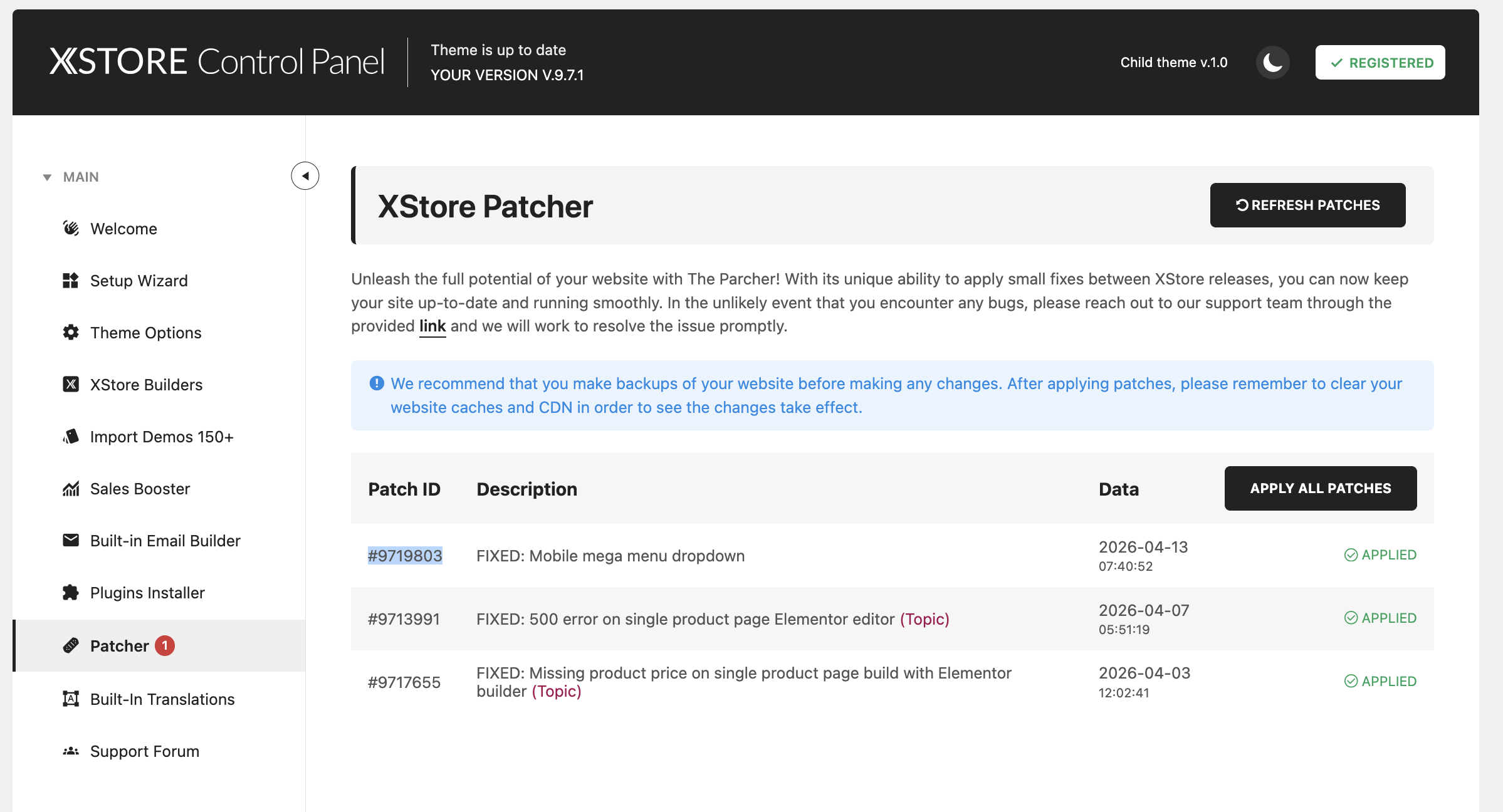Collapse the MAIN menu section
The image size is (1503, 812).
[x=48, y=177]
